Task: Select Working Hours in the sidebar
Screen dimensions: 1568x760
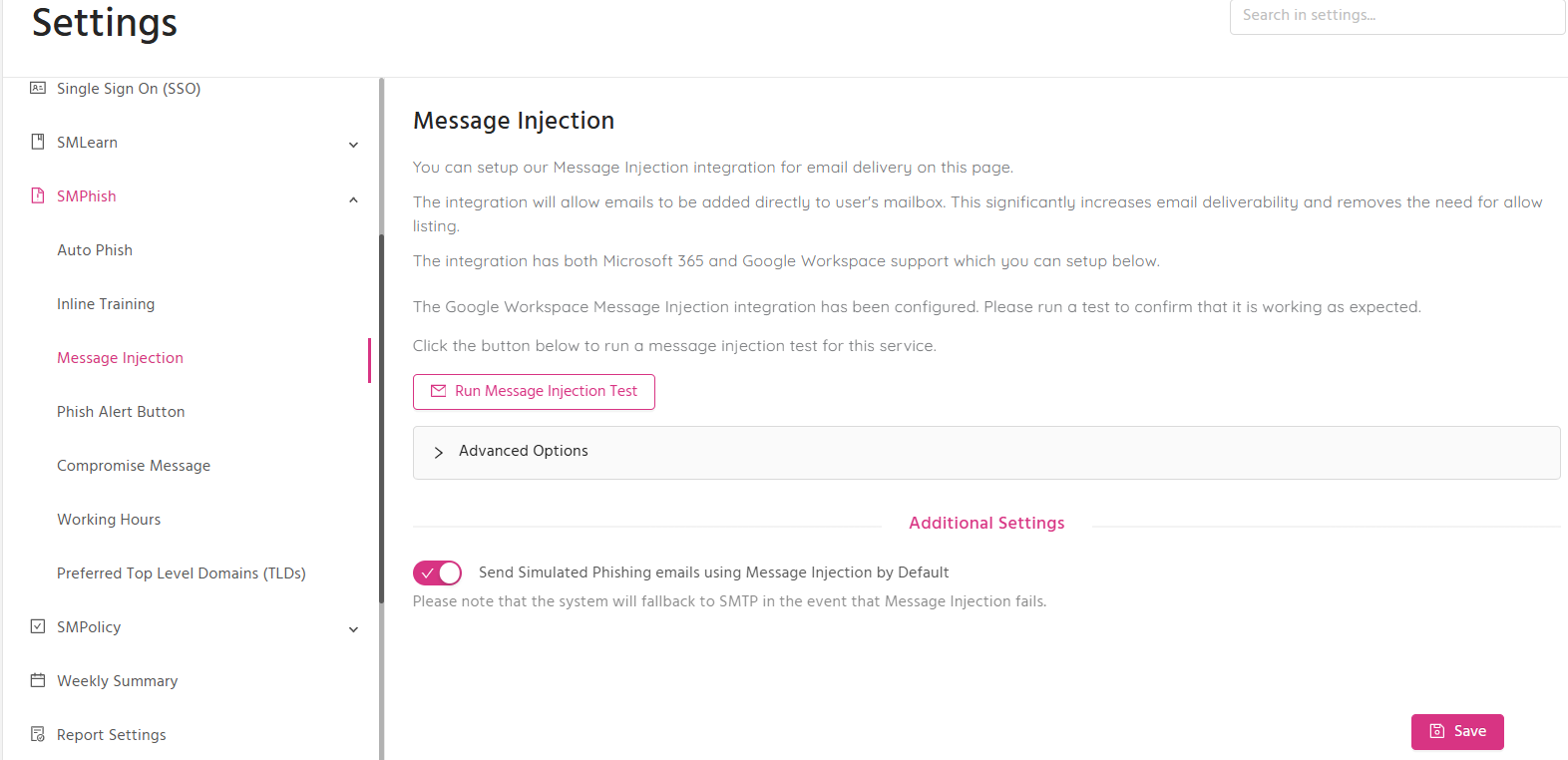Action: 109,520
